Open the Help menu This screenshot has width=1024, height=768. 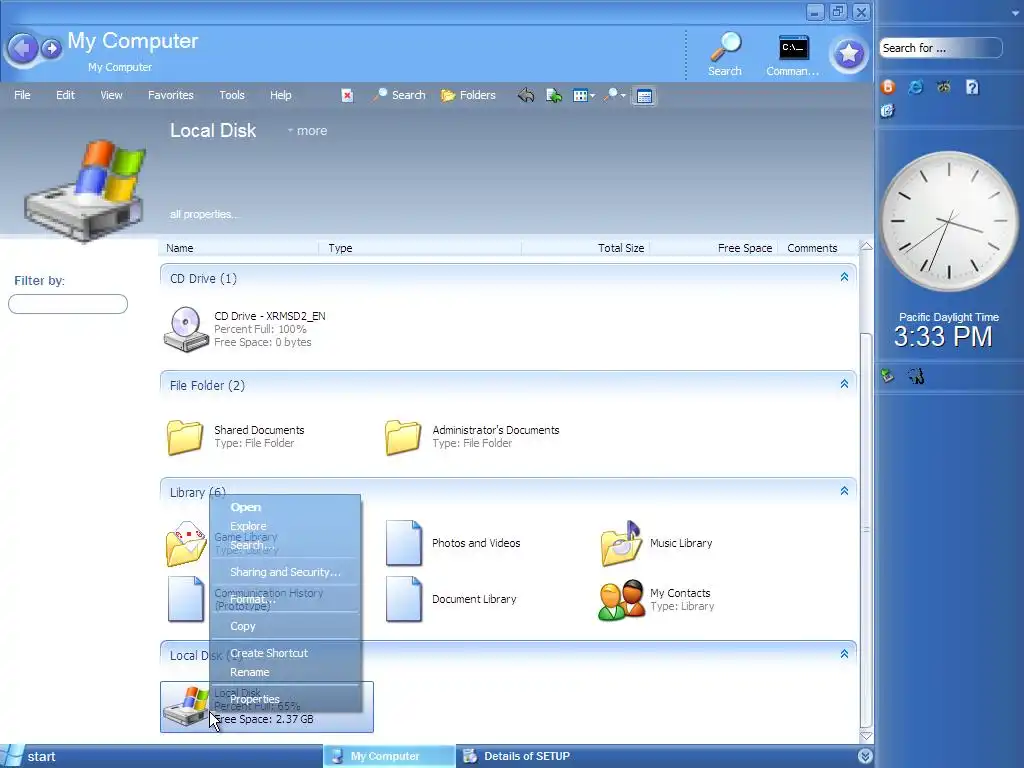pos(281,95)
